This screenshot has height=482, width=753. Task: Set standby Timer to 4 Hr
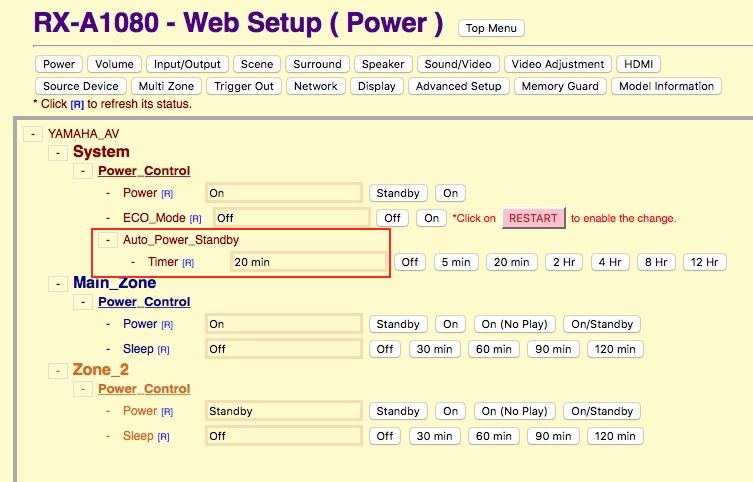click(x=610, y=262)
